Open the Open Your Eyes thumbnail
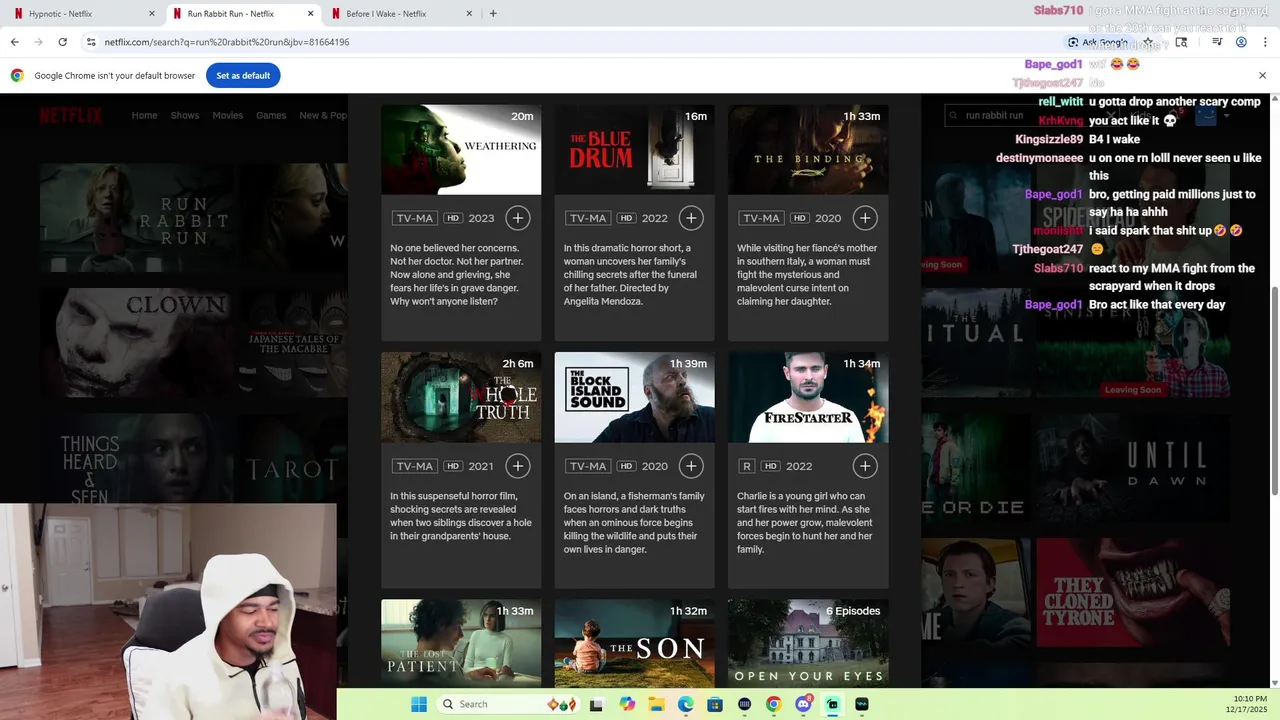This screenshot has height=720, width=1280. (808, 643)
